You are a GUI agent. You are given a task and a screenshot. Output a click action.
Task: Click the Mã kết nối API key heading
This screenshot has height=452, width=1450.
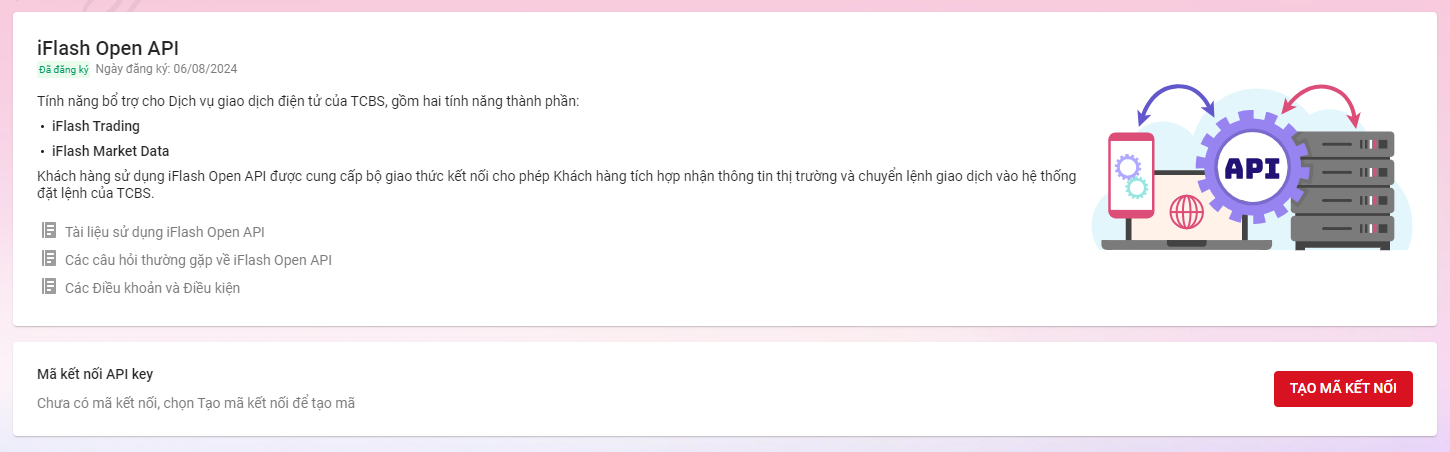tap(95, 374)
